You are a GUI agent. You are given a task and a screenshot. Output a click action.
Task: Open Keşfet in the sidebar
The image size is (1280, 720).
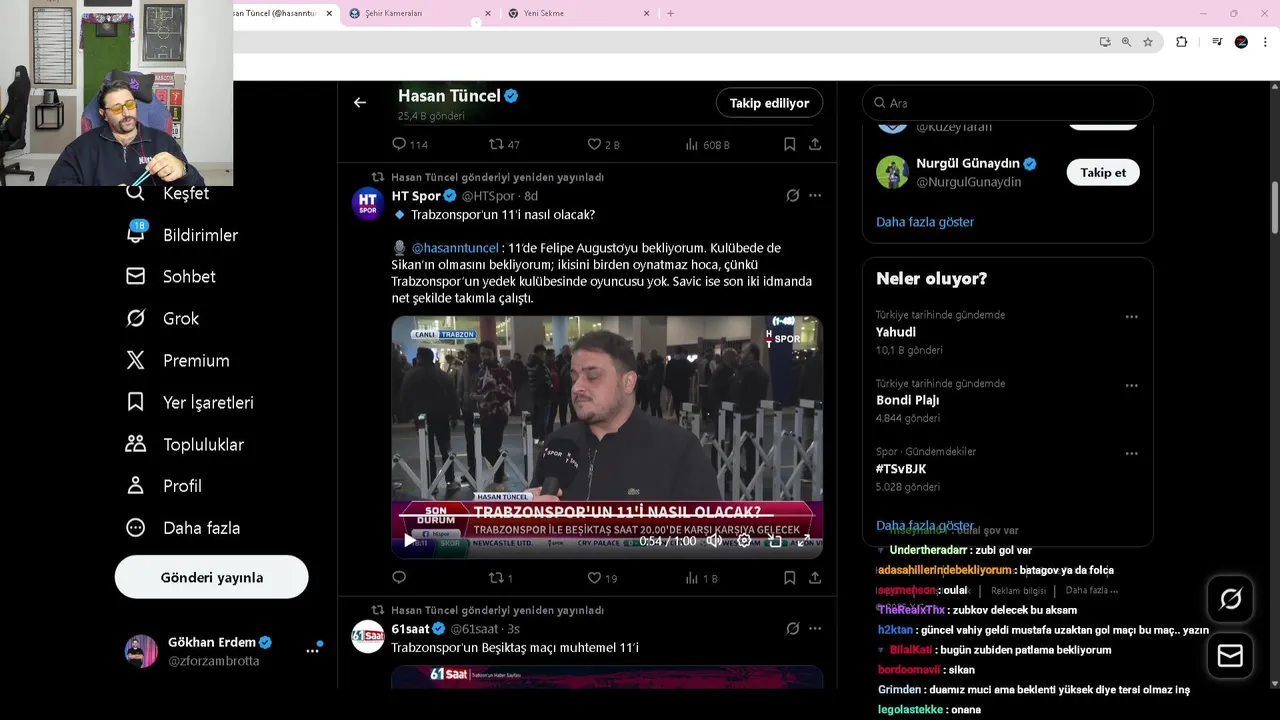(x=168, y=193)
